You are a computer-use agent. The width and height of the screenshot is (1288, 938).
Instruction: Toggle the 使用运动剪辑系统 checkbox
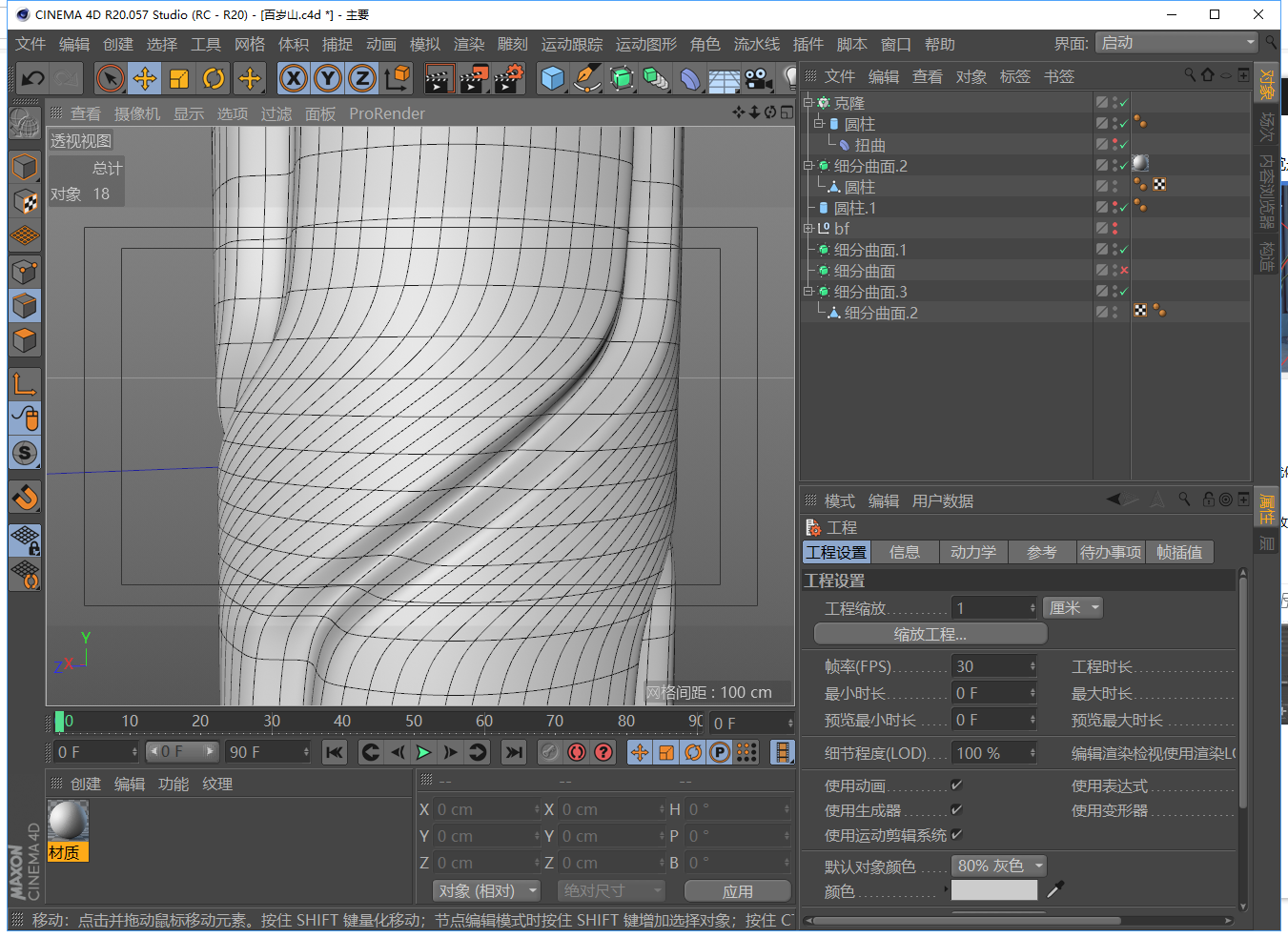[x=956, y=834]
